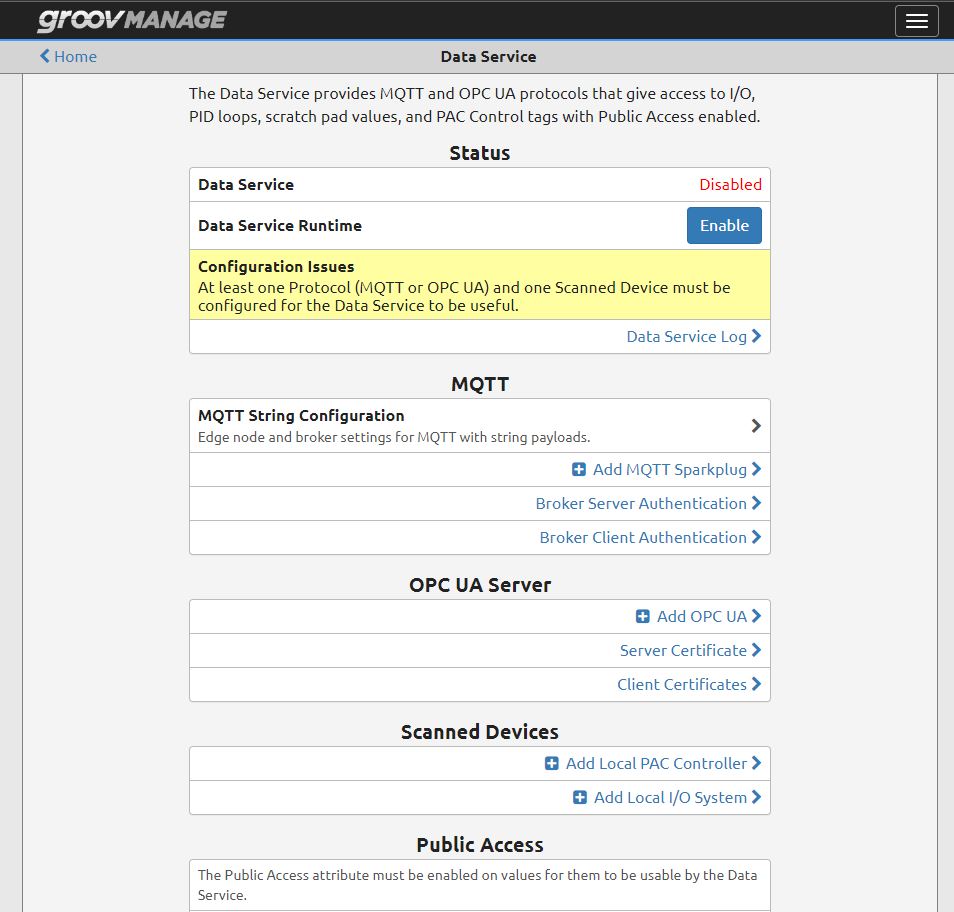Click the chevron after Broker Server Authentication
Screen dimensions: 954x912
pyautogui.click(x=756, y=503)
